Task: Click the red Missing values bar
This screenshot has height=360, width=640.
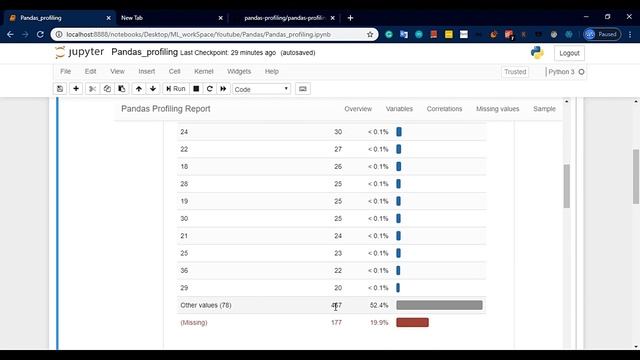Action: (412, 322)
